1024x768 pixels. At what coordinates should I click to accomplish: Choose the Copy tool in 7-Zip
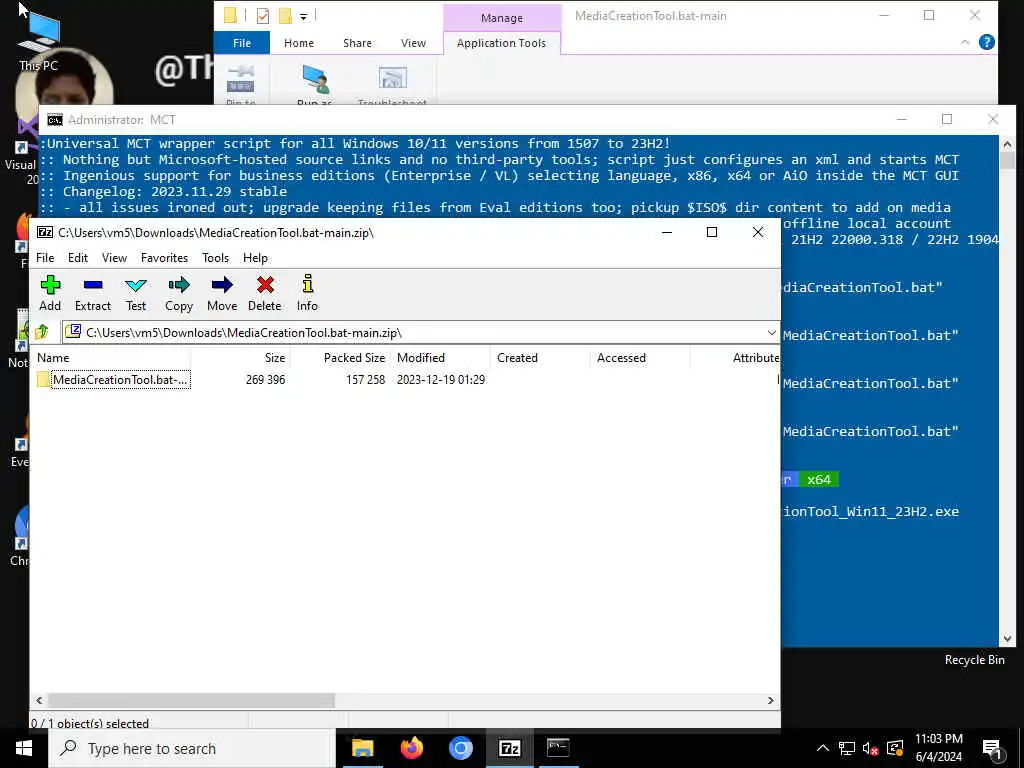tap(179, 293)
